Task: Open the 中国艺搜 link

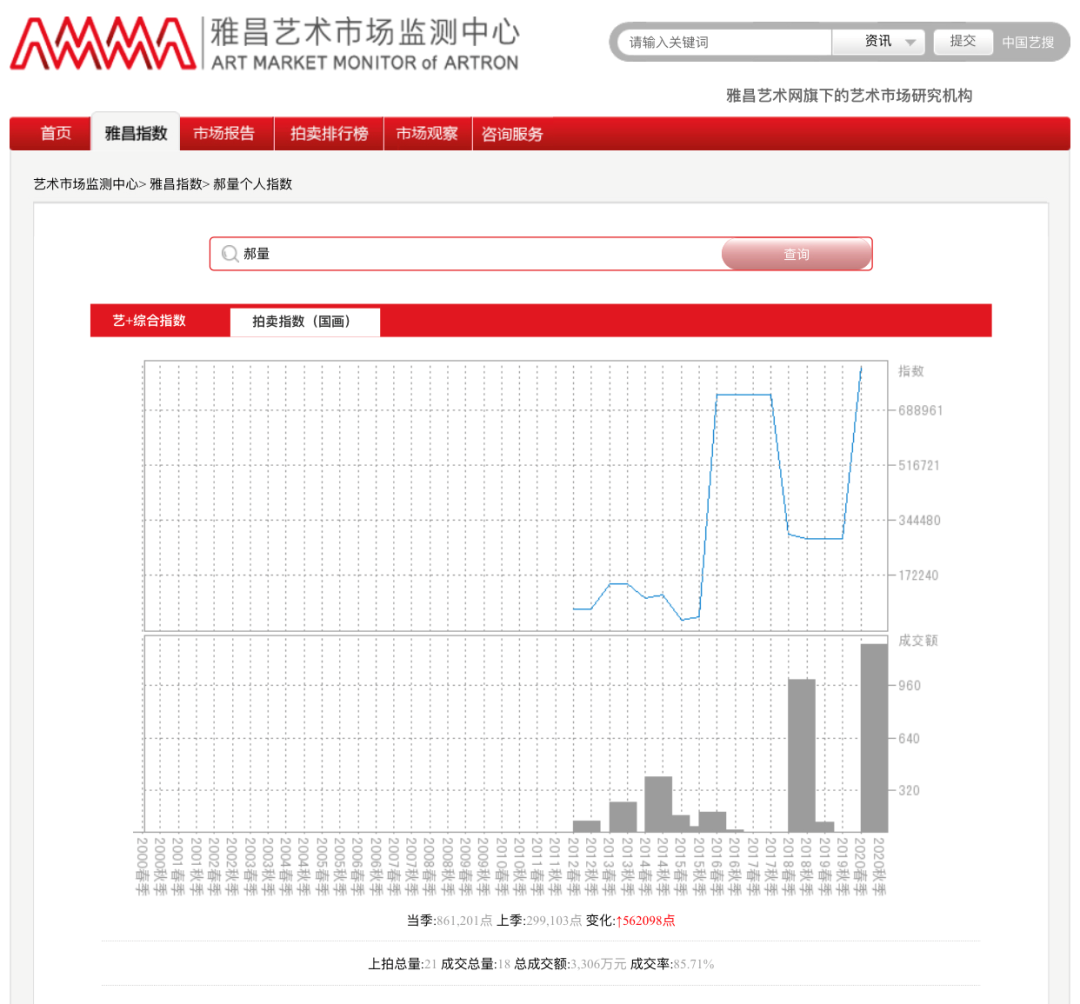Action: point(1028,42)
